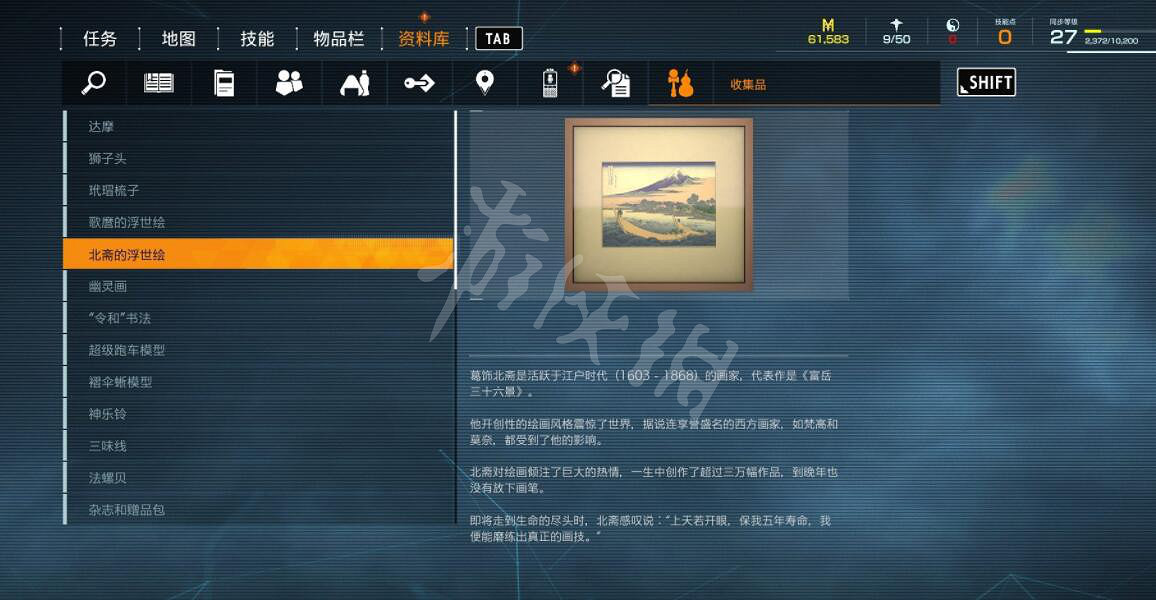Switch to the 地图 tab
The width and height of the screenshot is (1156, 600).
click(x=178, y=38)
